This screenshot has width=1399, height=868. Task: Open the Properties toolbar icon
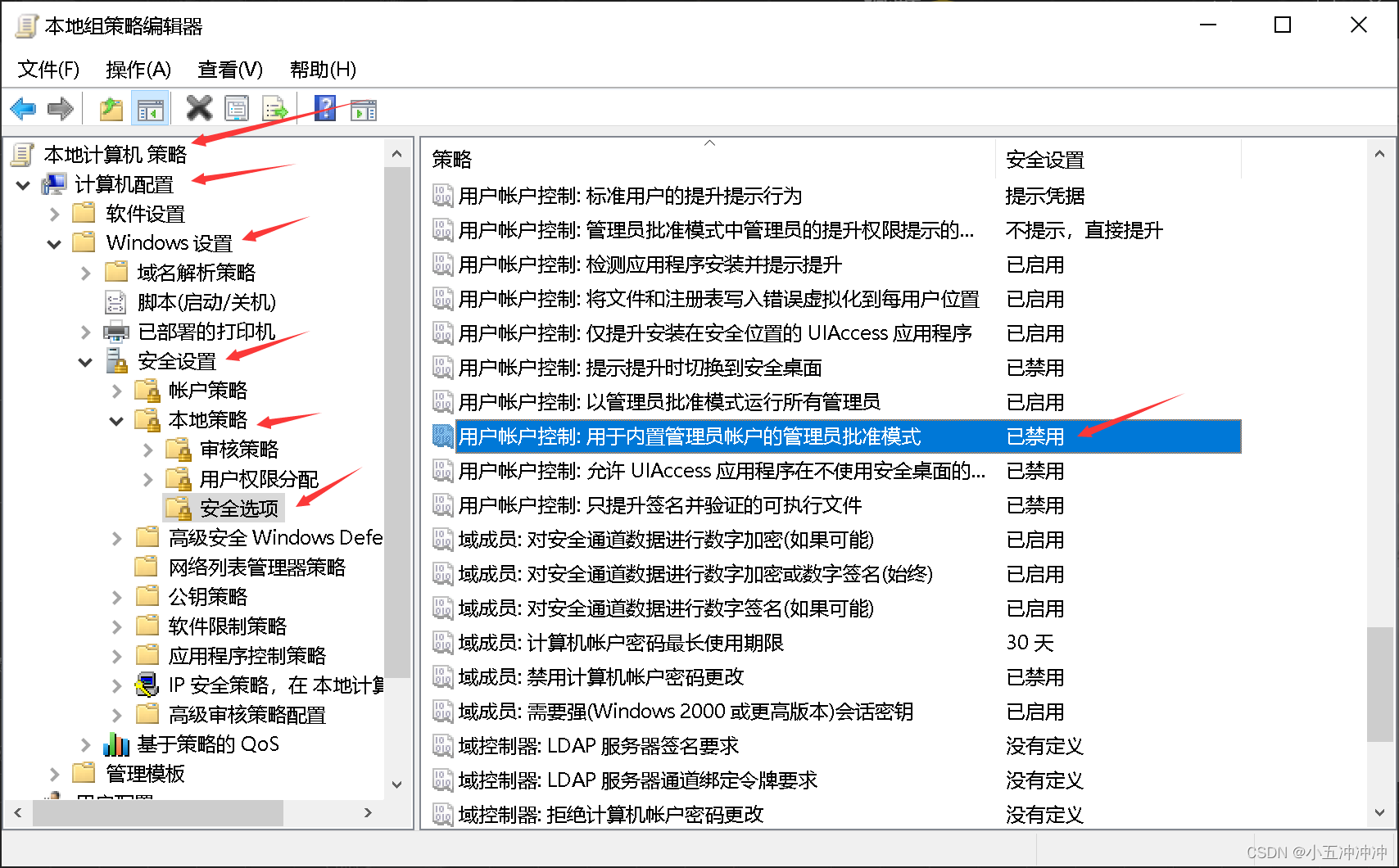237,108
